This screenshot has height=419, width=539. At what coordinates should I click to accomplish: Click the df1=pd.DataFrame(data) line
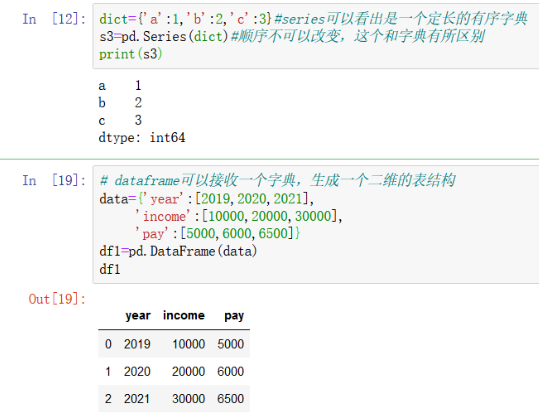tap(178, 251)
